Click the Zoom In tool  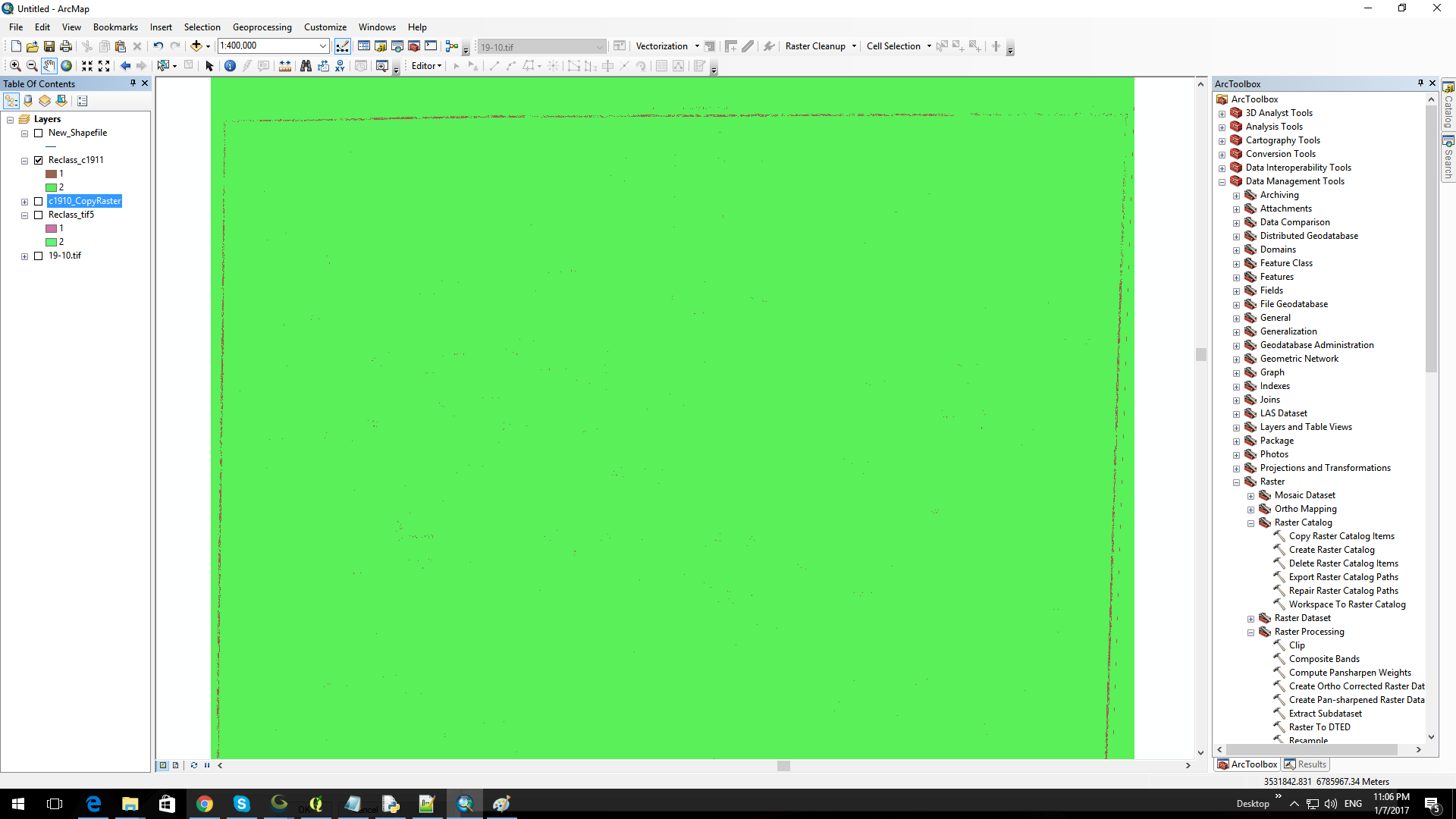[x=15, y=66]
